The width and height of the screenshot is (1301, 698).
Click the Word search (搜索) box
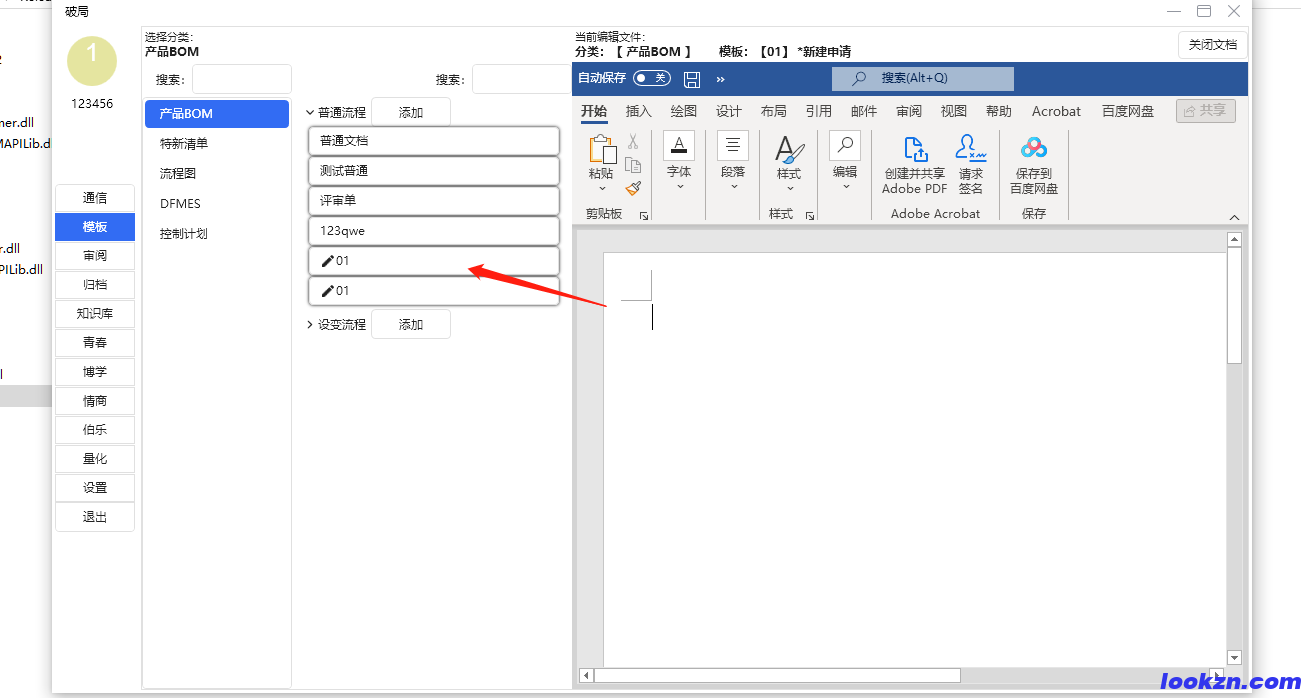922,78
